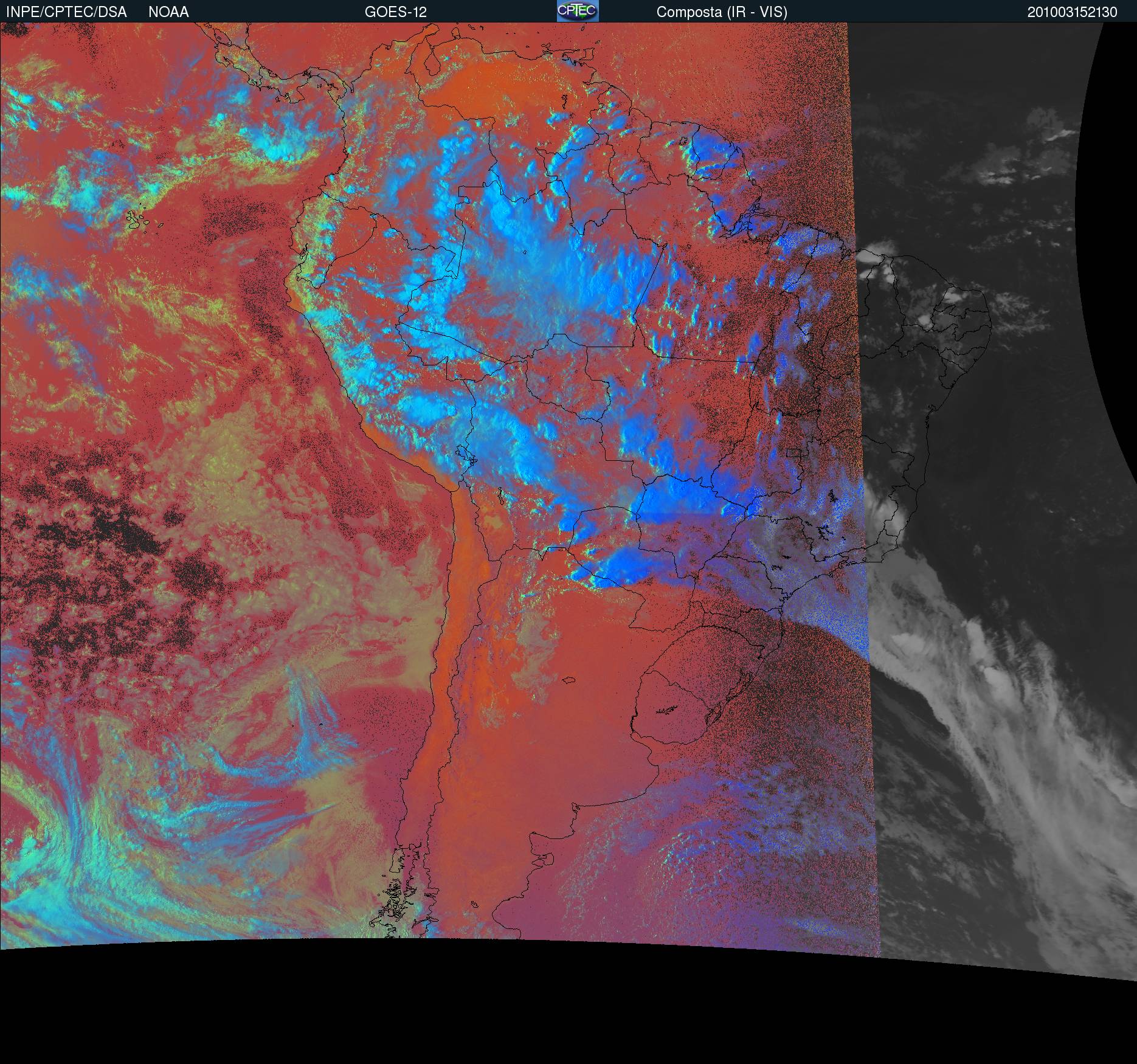Screen dimensions: 1137x1064
Task: Click the timestamp 201003152130
Action: pos(1073,12)
